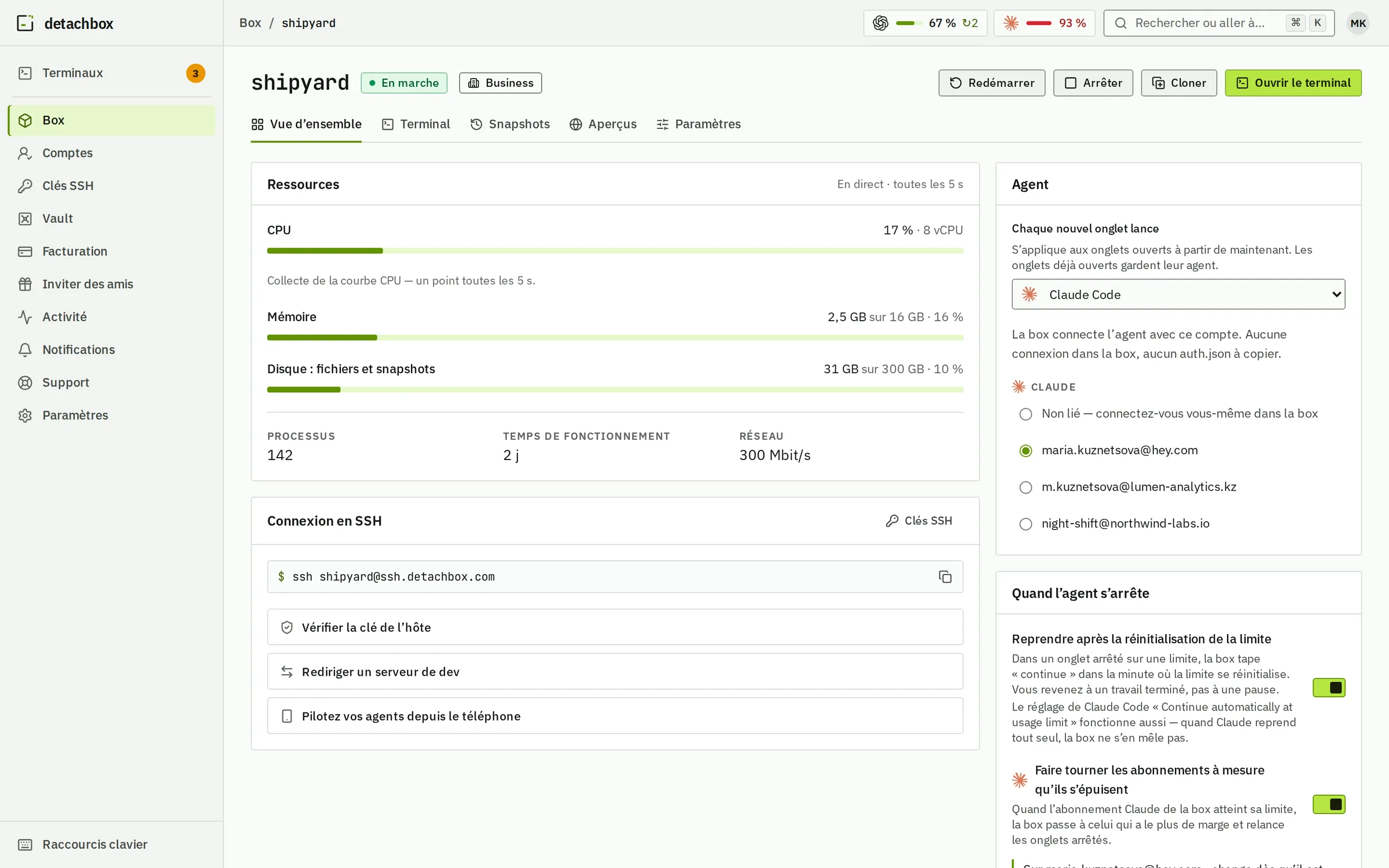
Task: Select m.kuznetsova@lumen-analytics.kz account radio
Action: tap(1026, 487)
